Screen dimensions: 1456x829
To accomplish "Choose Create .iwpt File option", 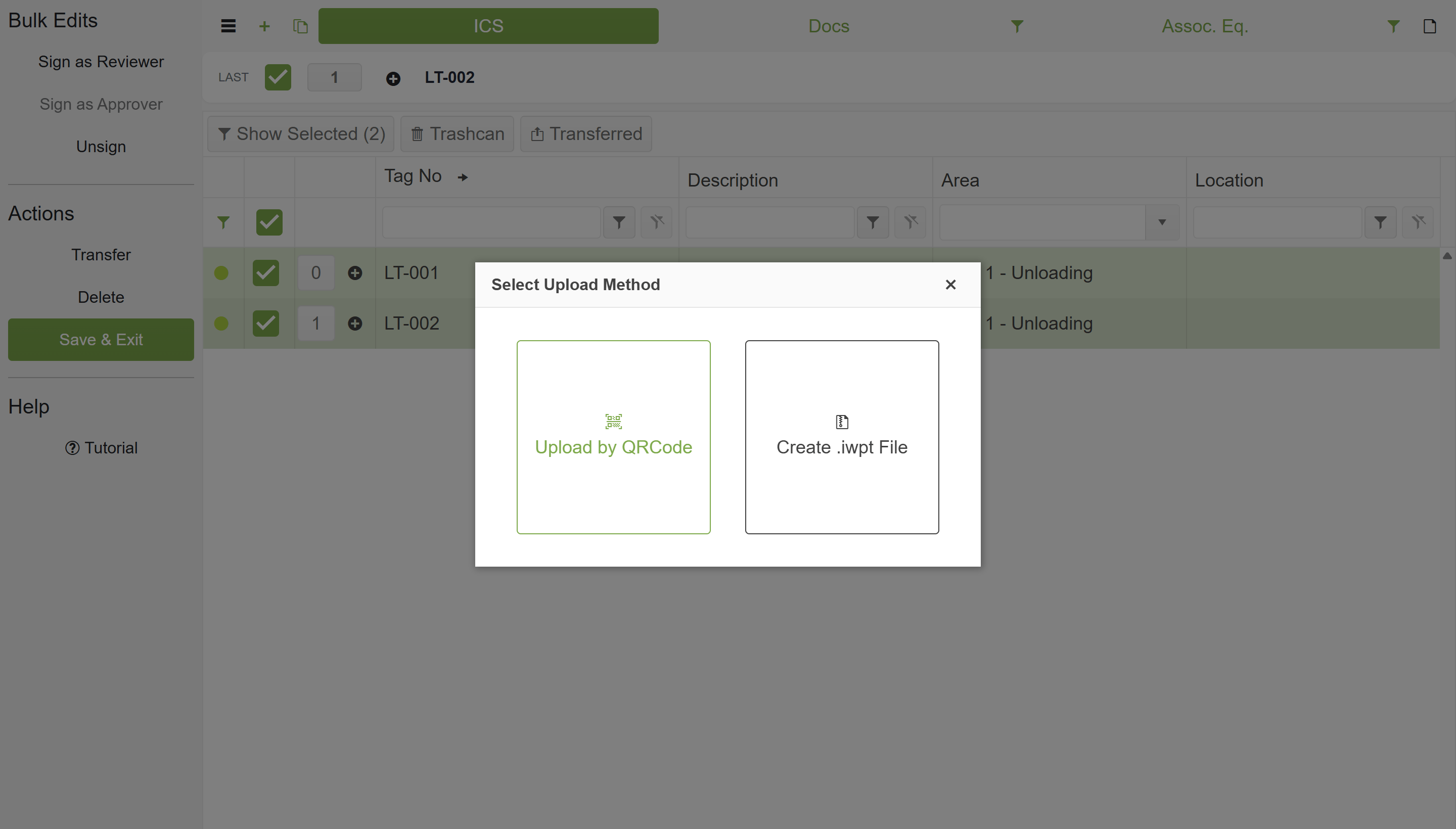I will tap(842, 437).
